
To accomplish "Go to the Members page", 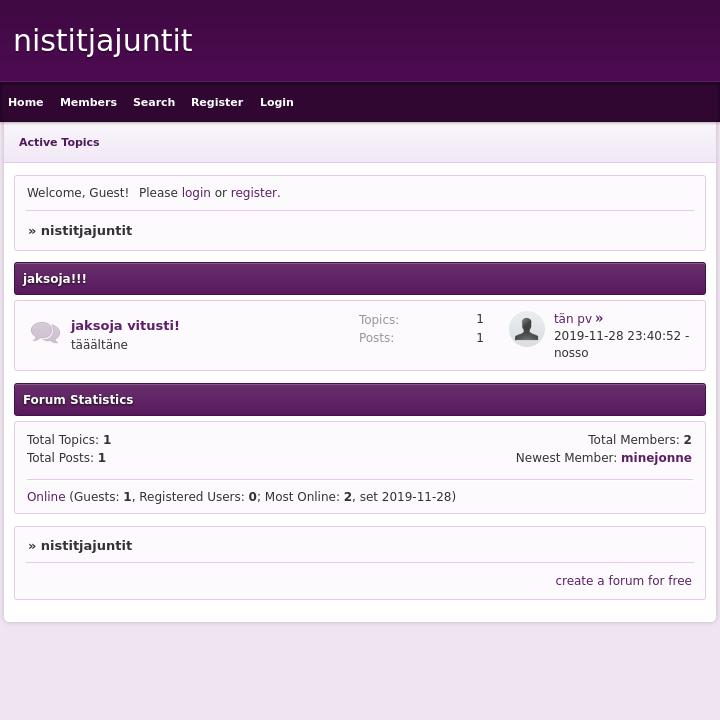I will pyautogui.click(x=88, y=102).
